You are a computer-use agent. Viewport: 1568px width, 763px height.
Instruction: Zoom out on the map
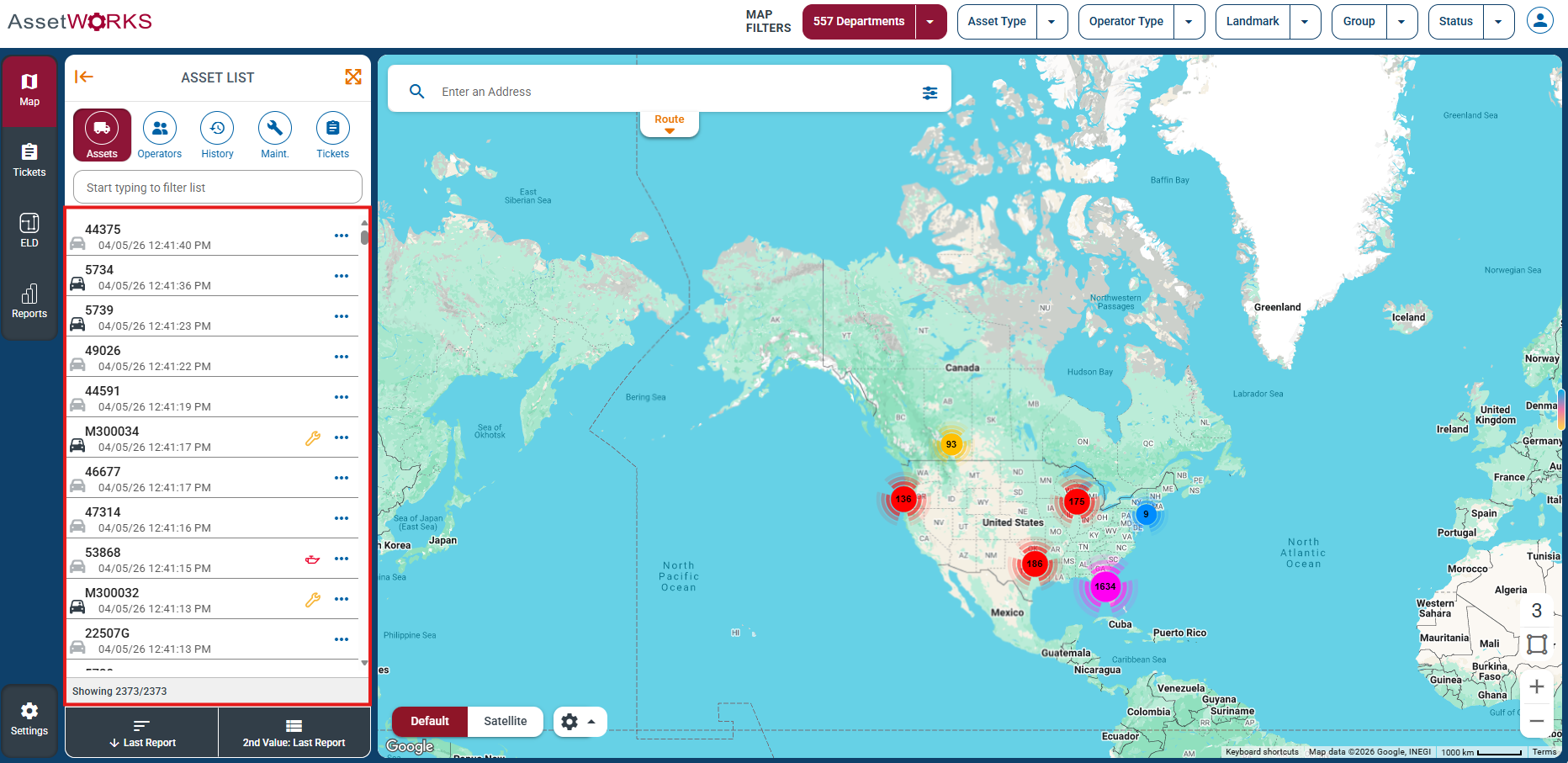tap(1537, 721)
